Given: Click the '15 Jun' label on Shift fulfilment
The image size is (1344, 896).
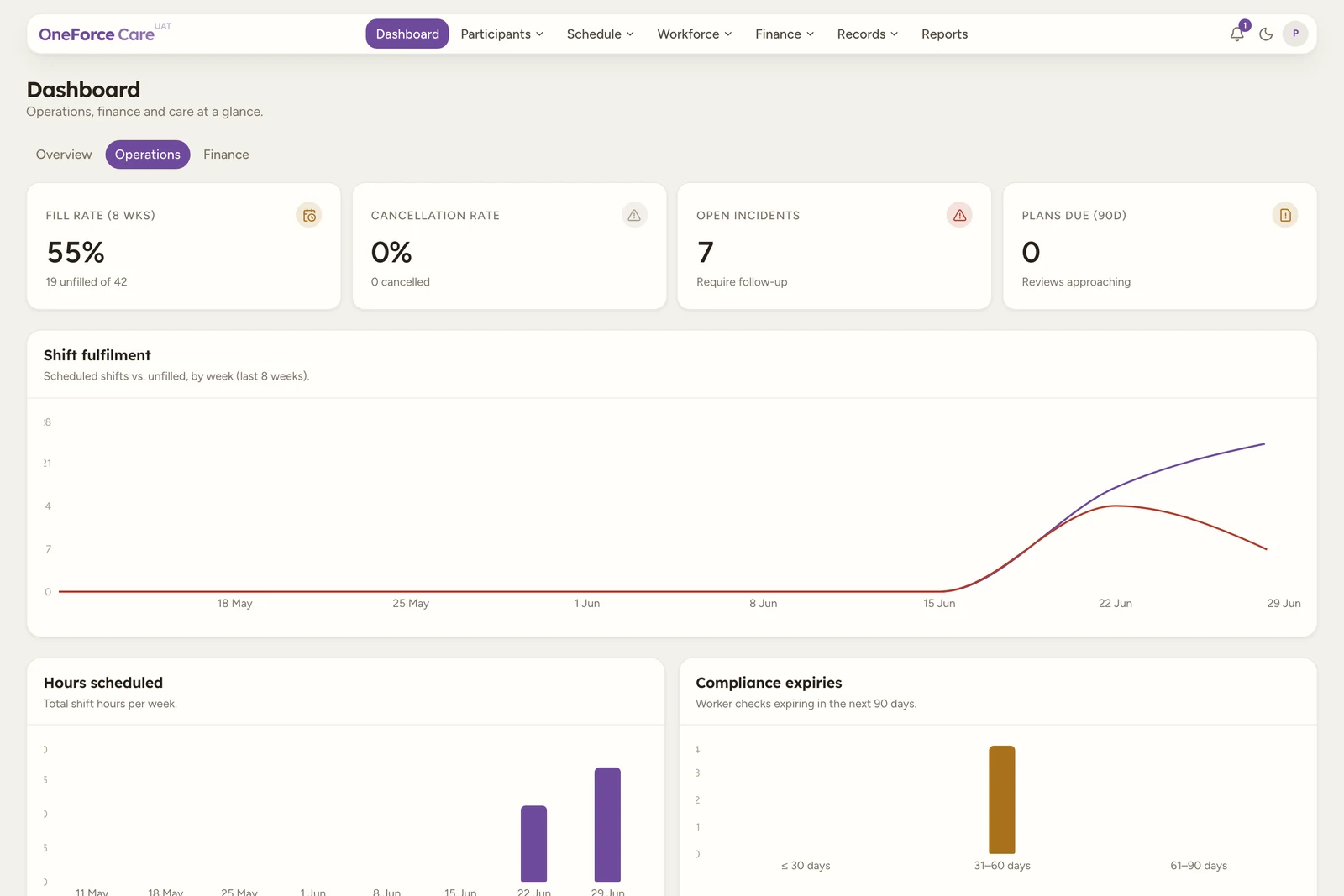Looking at the screenshot, I should (939, 604).
